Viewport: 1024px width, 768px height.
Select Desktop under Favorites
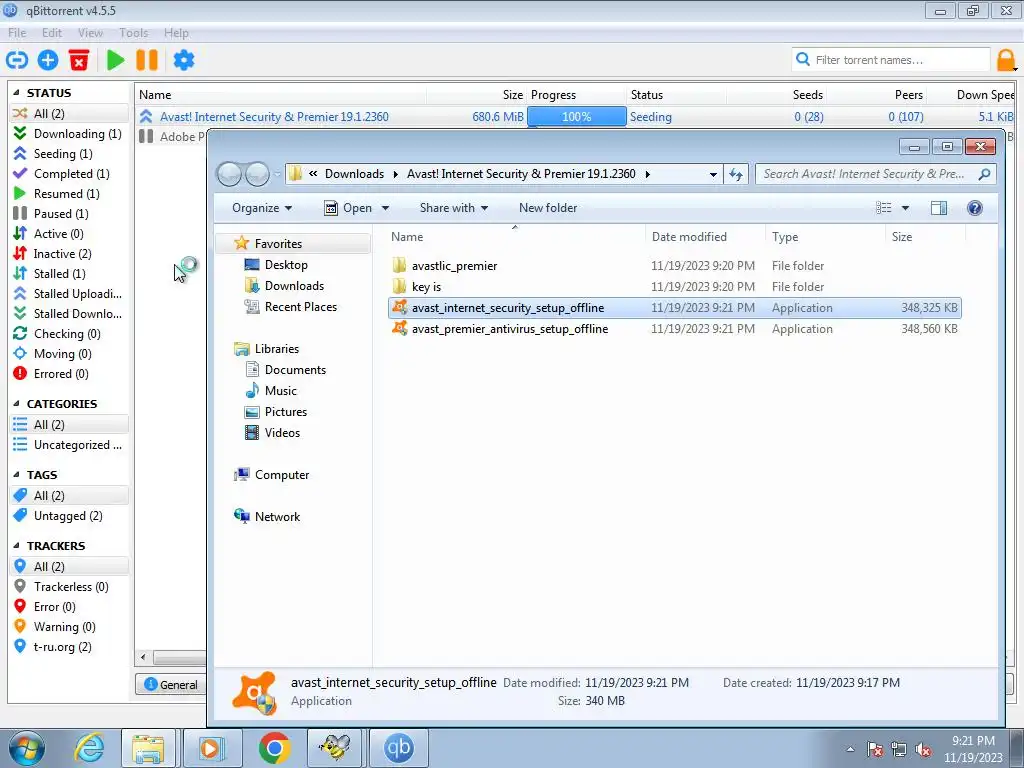[286, 264]
